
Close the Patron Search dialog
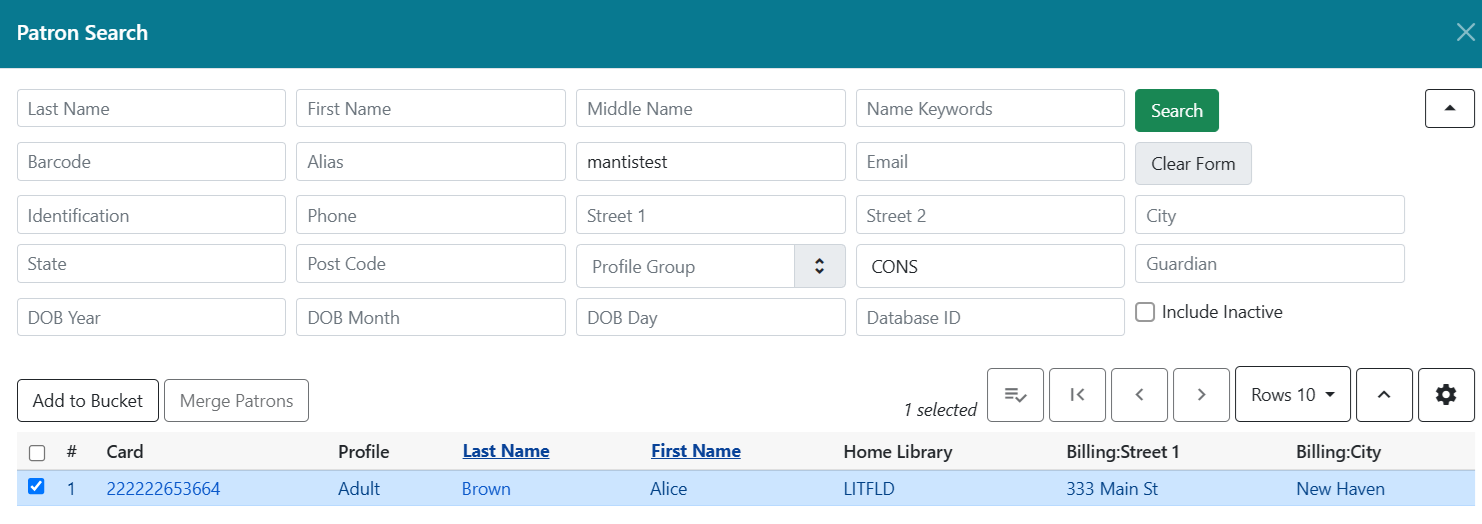pyautogui.click(x=1465, y=33)
